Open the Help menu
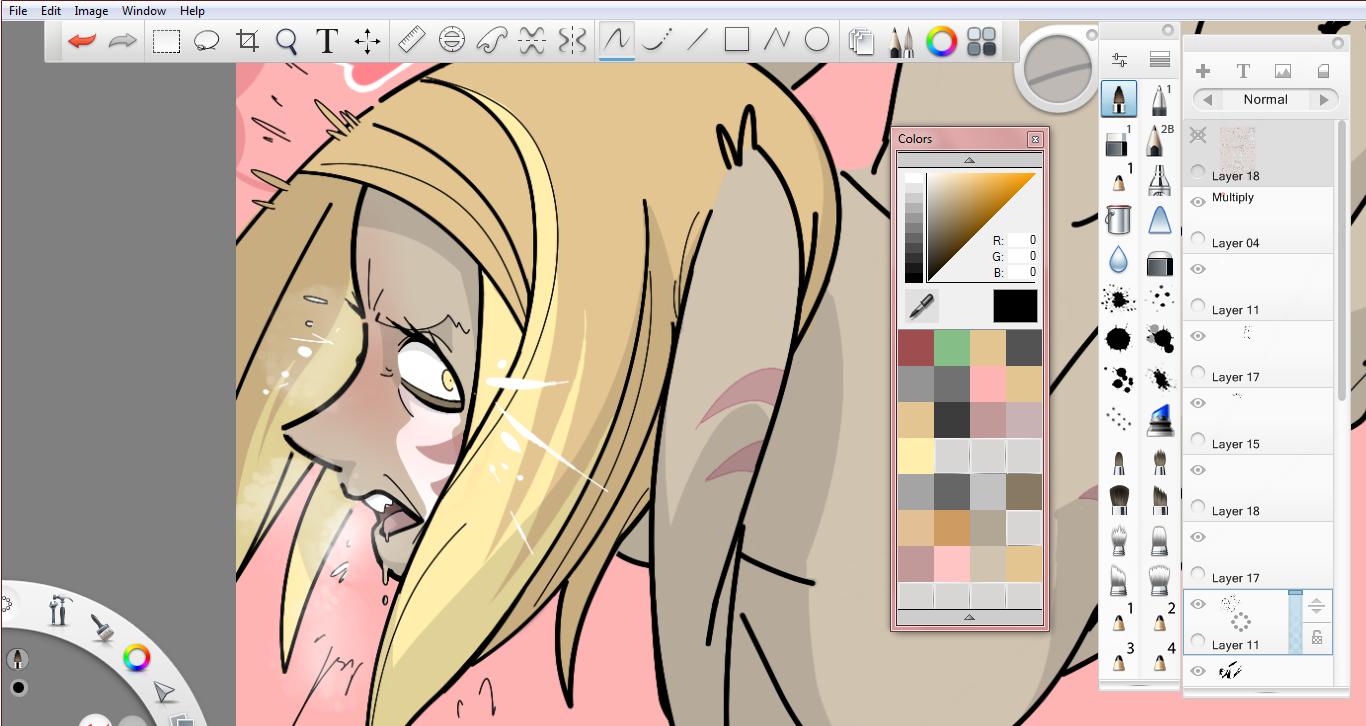Viewport: 1366px width, 726px height. (x=192, y=11)
